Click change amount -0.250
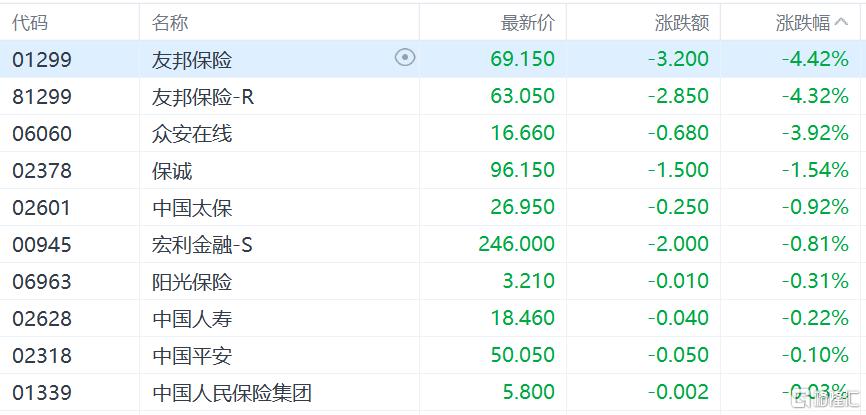 pyautogui.click(x=678, y=207)
